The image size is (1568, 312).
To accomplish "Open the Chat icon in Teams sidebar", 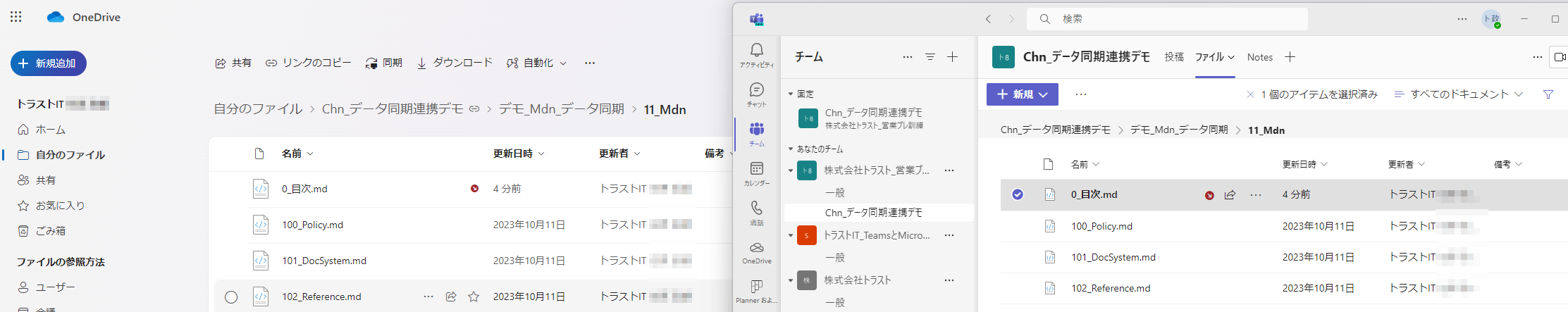I will point(757,94).
